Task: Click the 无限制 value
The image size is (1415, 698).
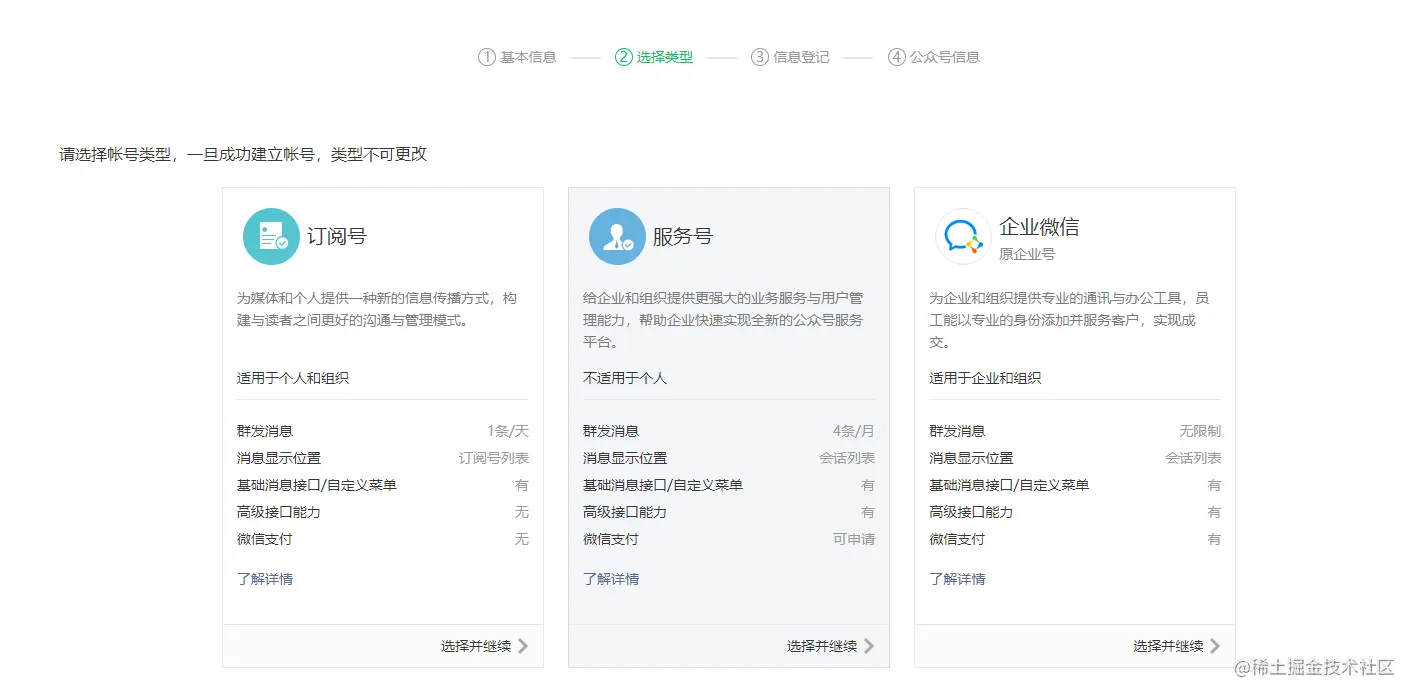Action: pos(1200,431)
